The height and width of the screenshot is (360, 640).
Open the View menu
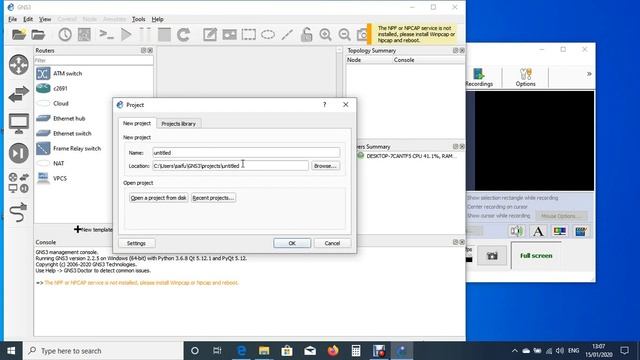45,19
